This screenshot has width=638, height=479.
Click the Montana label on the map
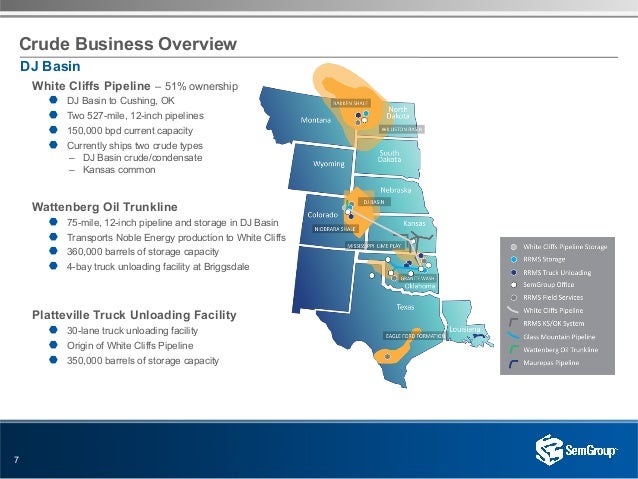316,120
